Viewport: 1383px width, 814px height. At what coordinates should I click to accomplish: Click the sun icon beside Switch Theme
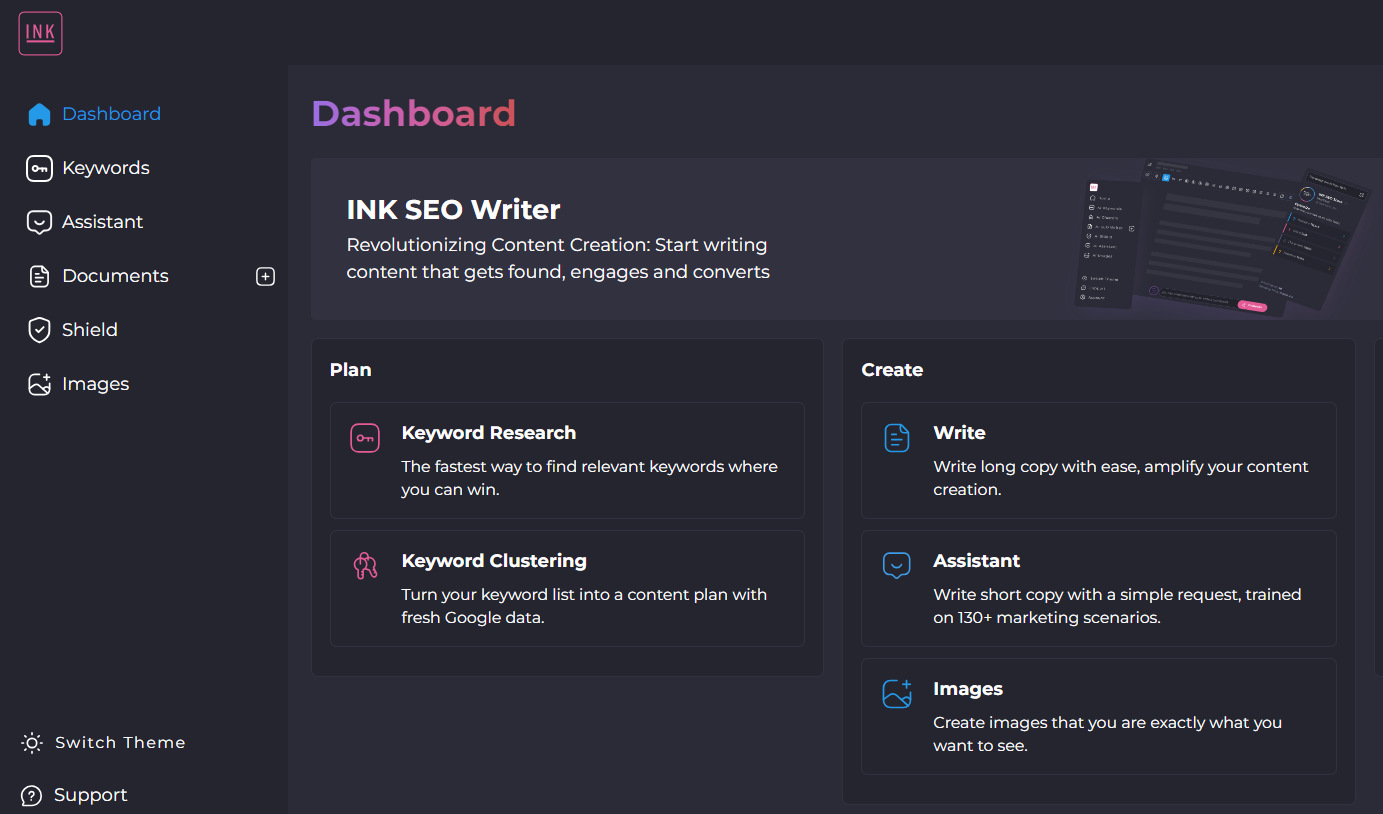click(32, 743)
